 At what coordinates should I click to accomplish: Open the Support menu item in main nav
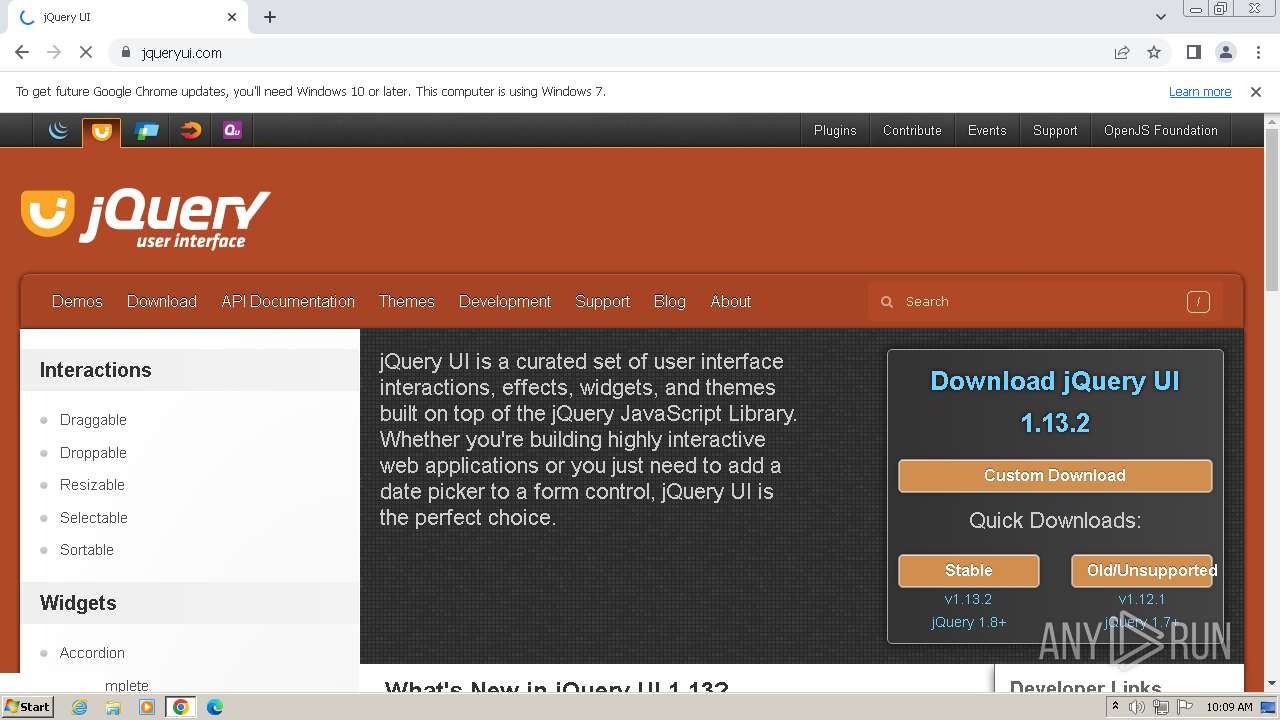pos(602,301)
